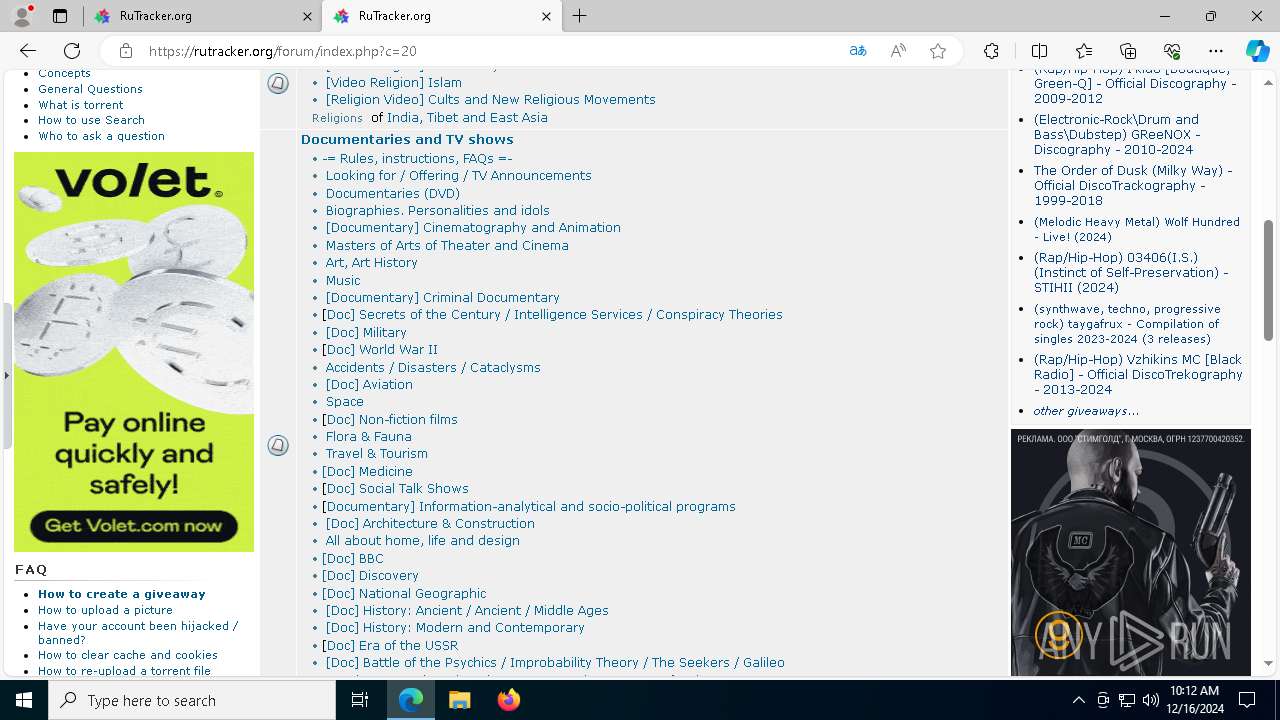The image size is (1280, 720).
Task: Open File Explorer from the taskbar
Action: (459, 700)
